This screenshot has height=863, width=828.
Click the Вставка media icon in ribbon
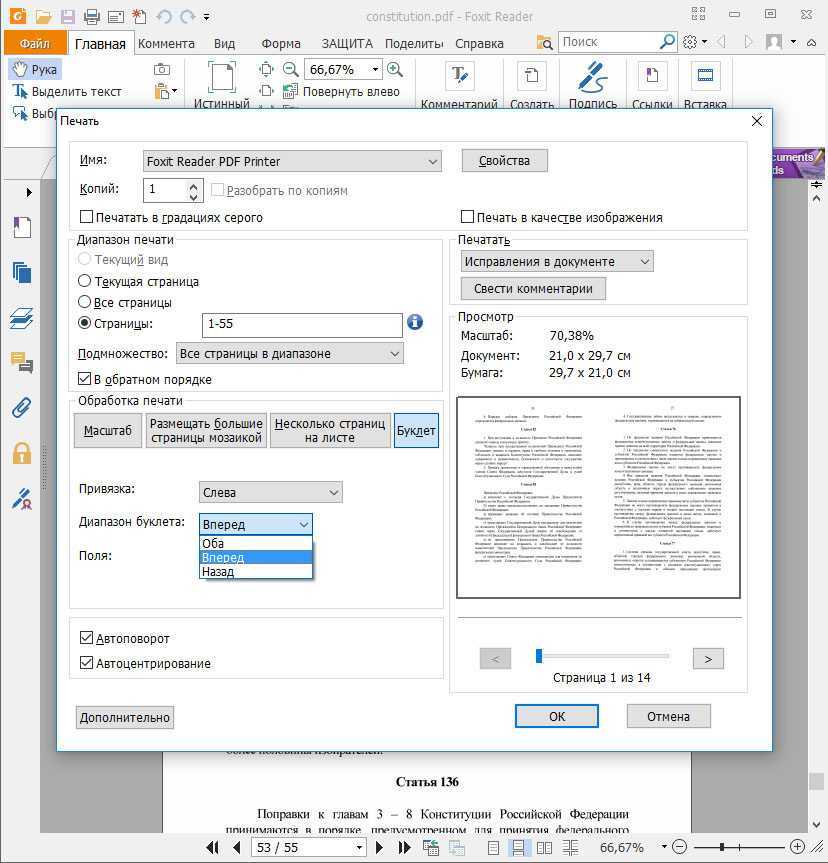[705, 76]
